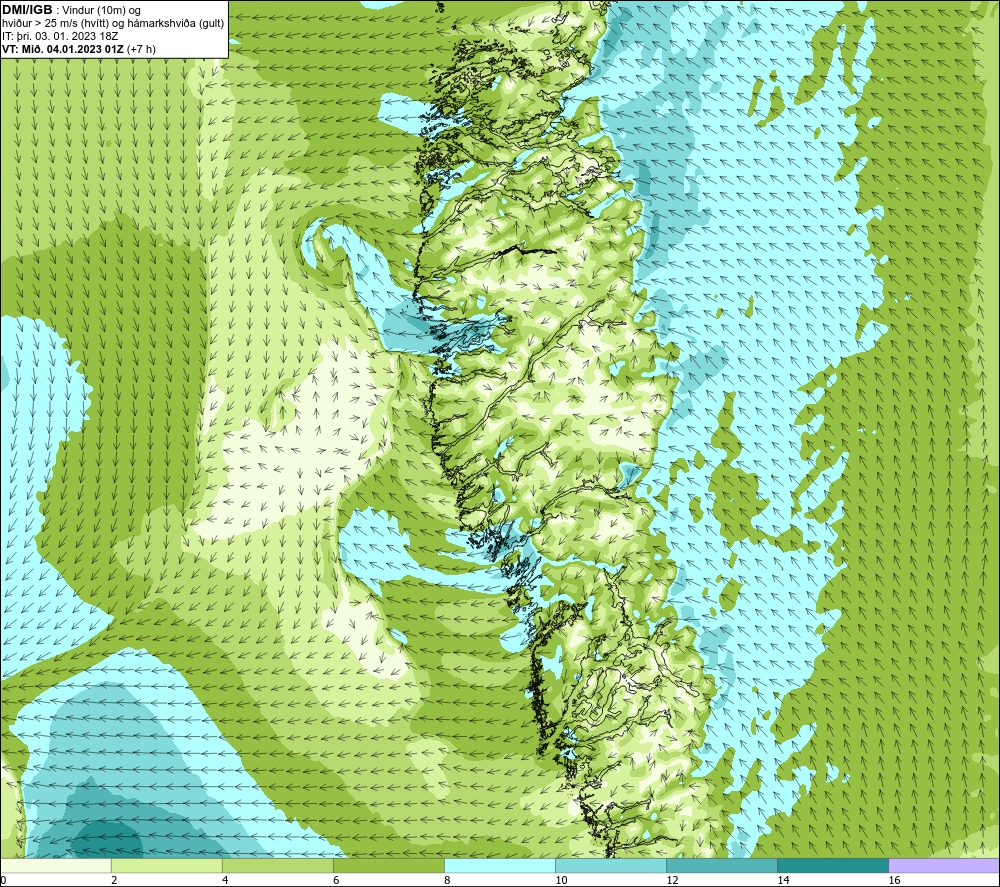The width and height of the screenshot is (1000, 887).
Task: Click the "IT: þri. 03. 01. 2023 18Z" line
Action: [60, 36]
